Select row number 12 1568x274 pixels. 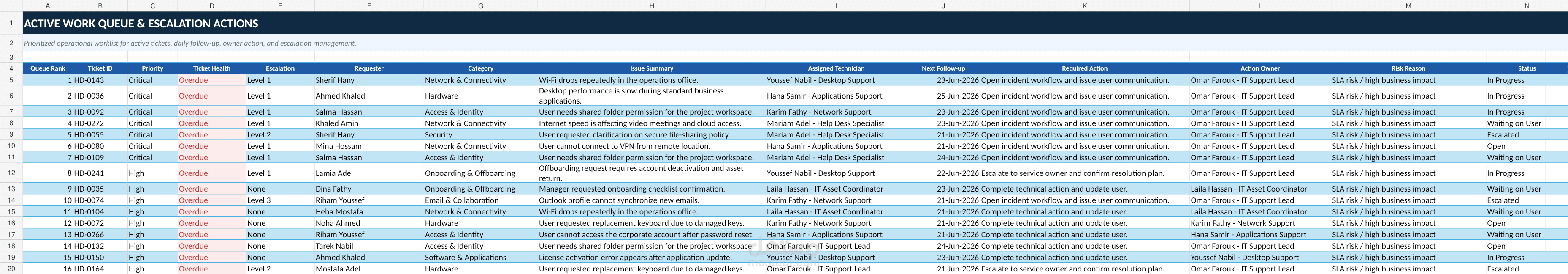click(11, 173)
